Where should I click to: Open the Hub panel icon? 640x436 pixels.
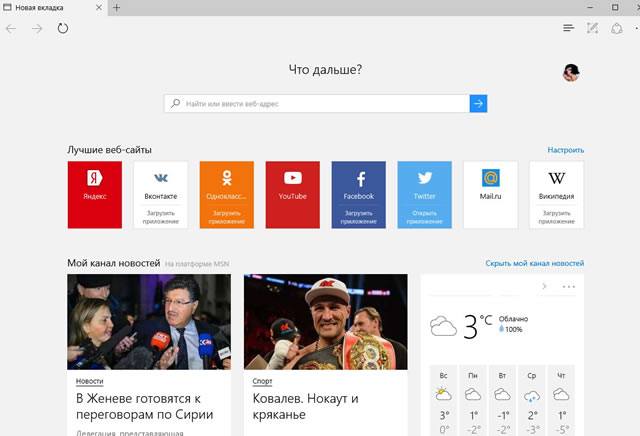[569, 28]
